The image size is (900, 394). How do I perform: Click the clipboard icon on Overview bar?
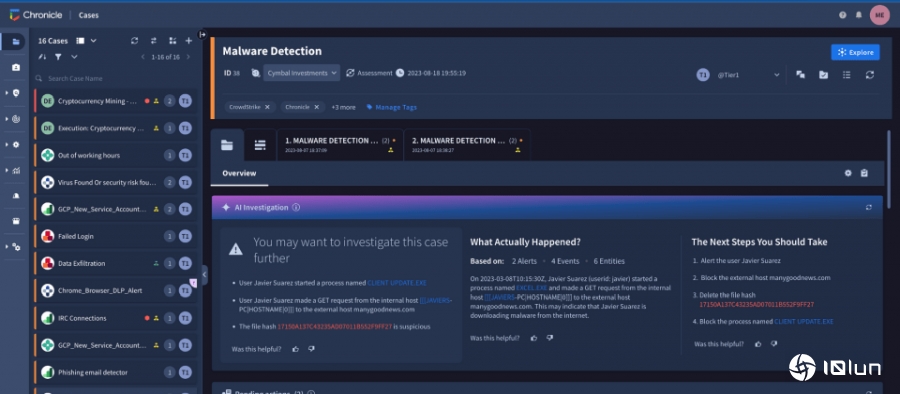click(864, 173)
